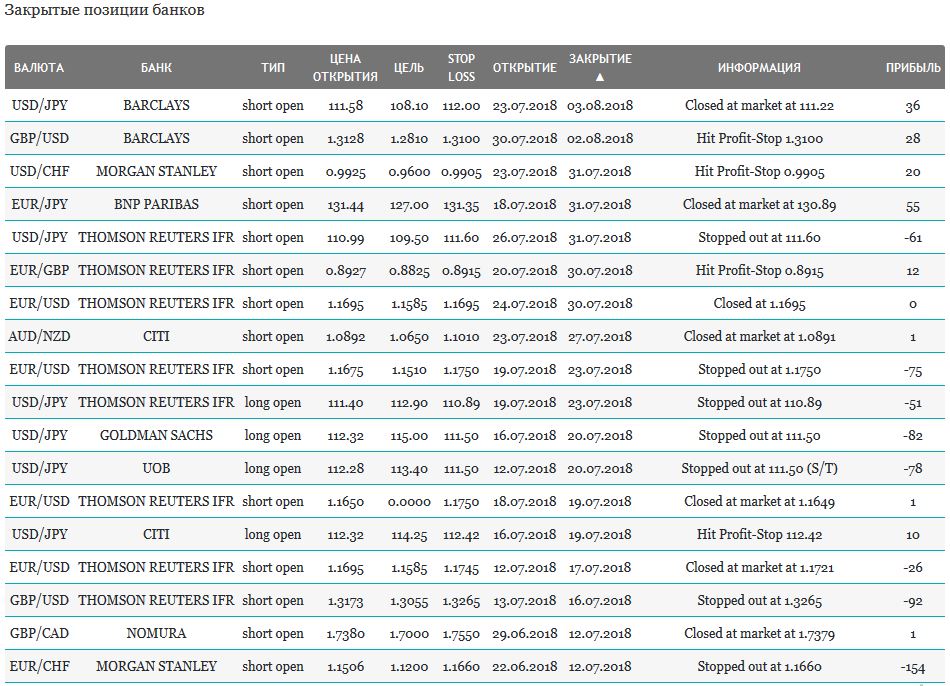Click the ОТКРЫТИЕ column header
Screen dimensions: 950x686
525,68
